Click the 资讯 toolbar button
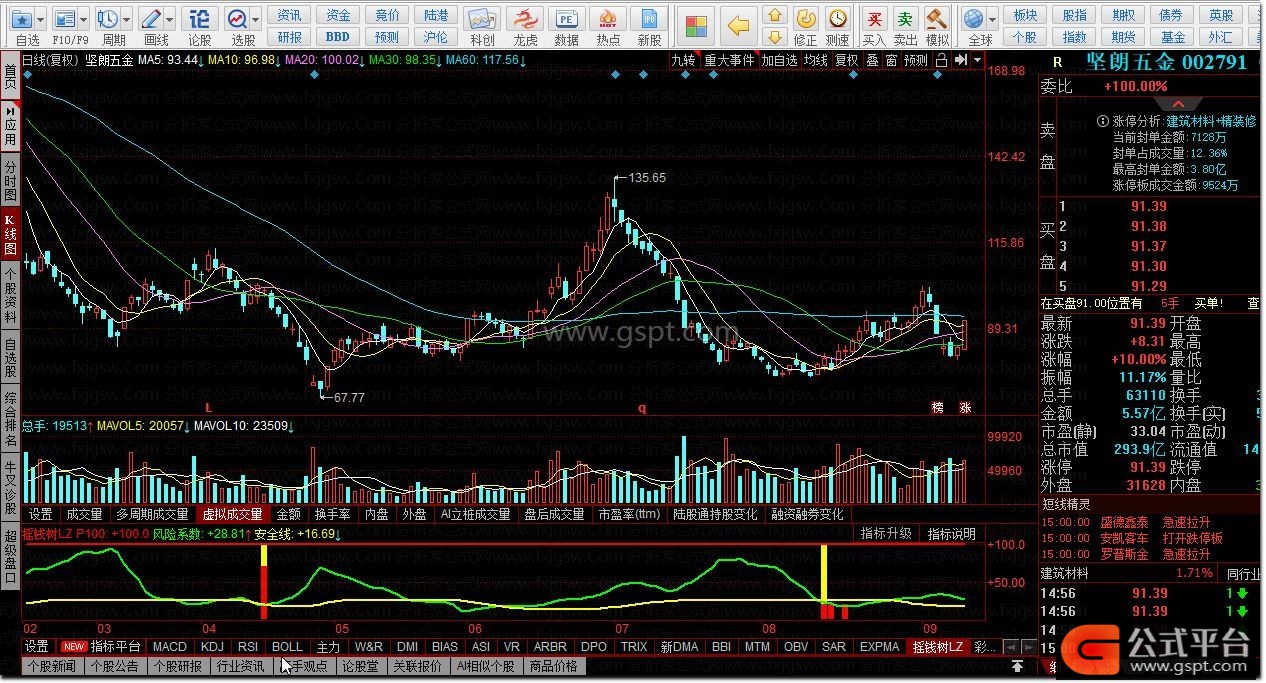1266x683 pixels. (x=290, y=15)
